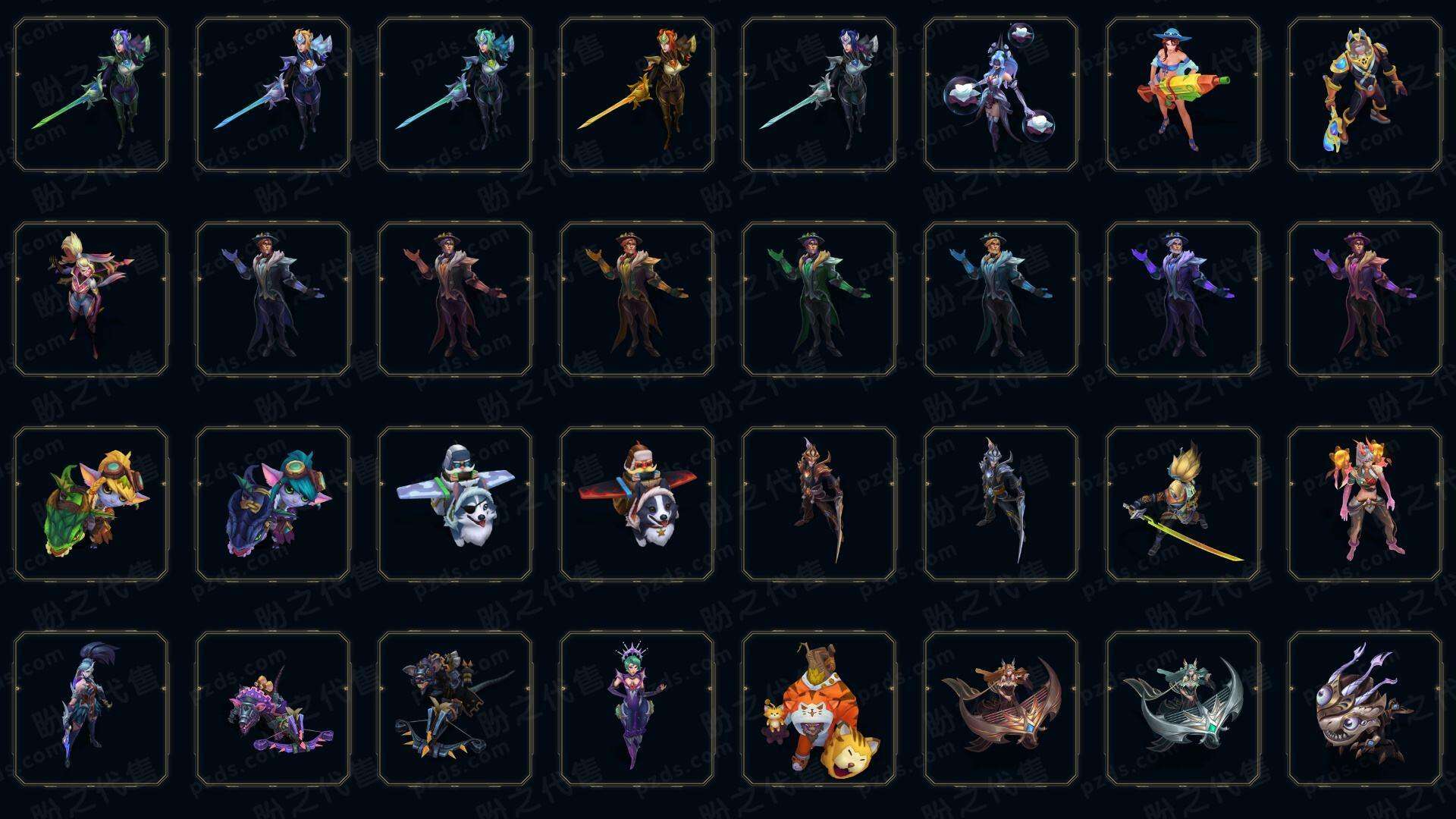Select the purple dragon crossbow skin
1456x819 pixels.
point(273,709)
